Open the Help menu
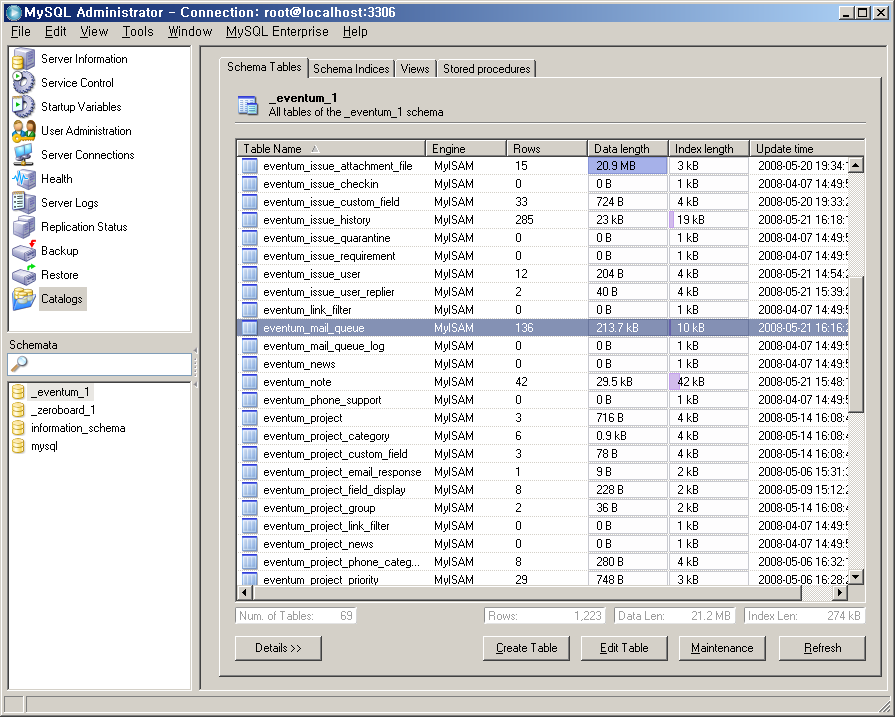This screenshot has width=895, height=717. (355, 31)
